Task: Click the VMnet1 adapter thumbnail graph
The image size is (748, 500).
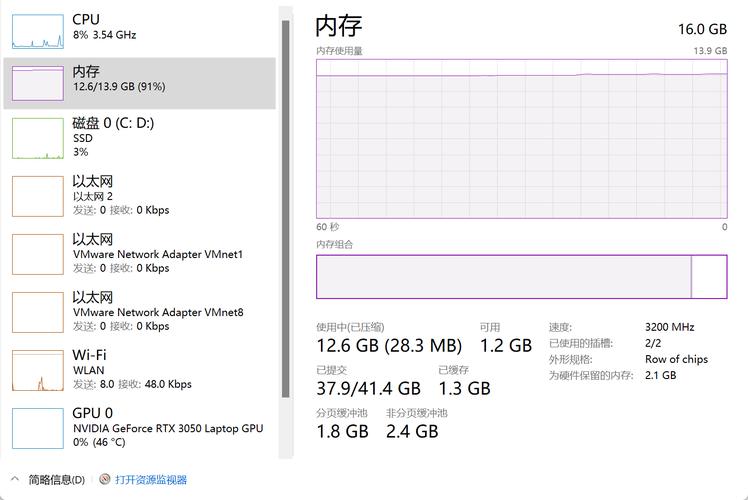Action: 37,254
